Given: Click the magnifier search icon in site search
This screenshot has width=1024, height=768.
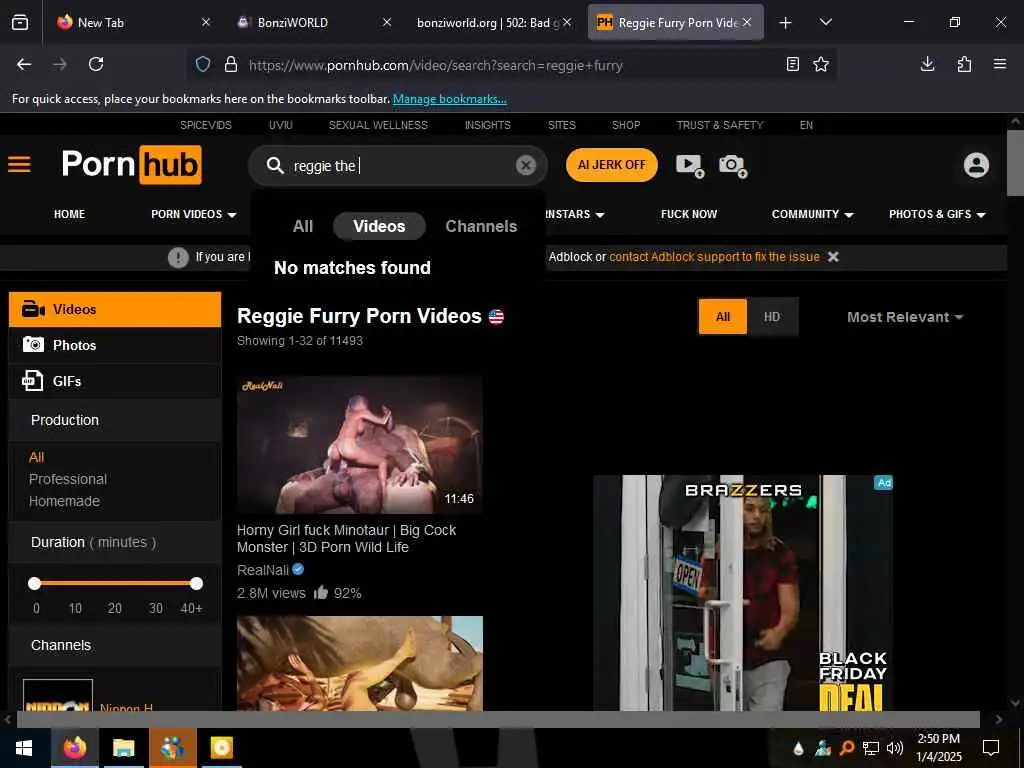Looking at the screenshot, I should pyautogui.click(x=275, y=165).
